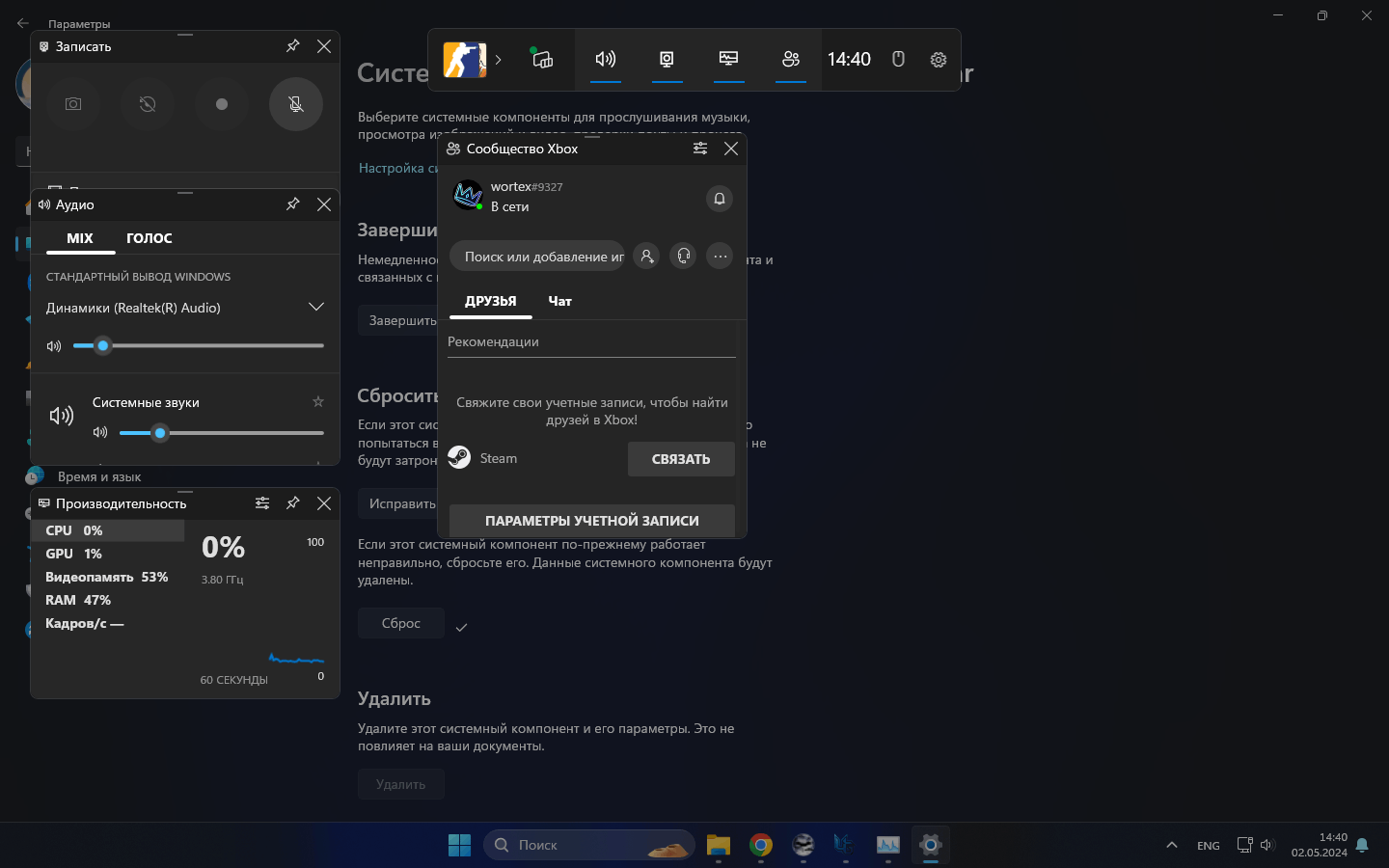Mute the Системные звуки small speaker icon
1389x868 pixels.
pos(100,432)
